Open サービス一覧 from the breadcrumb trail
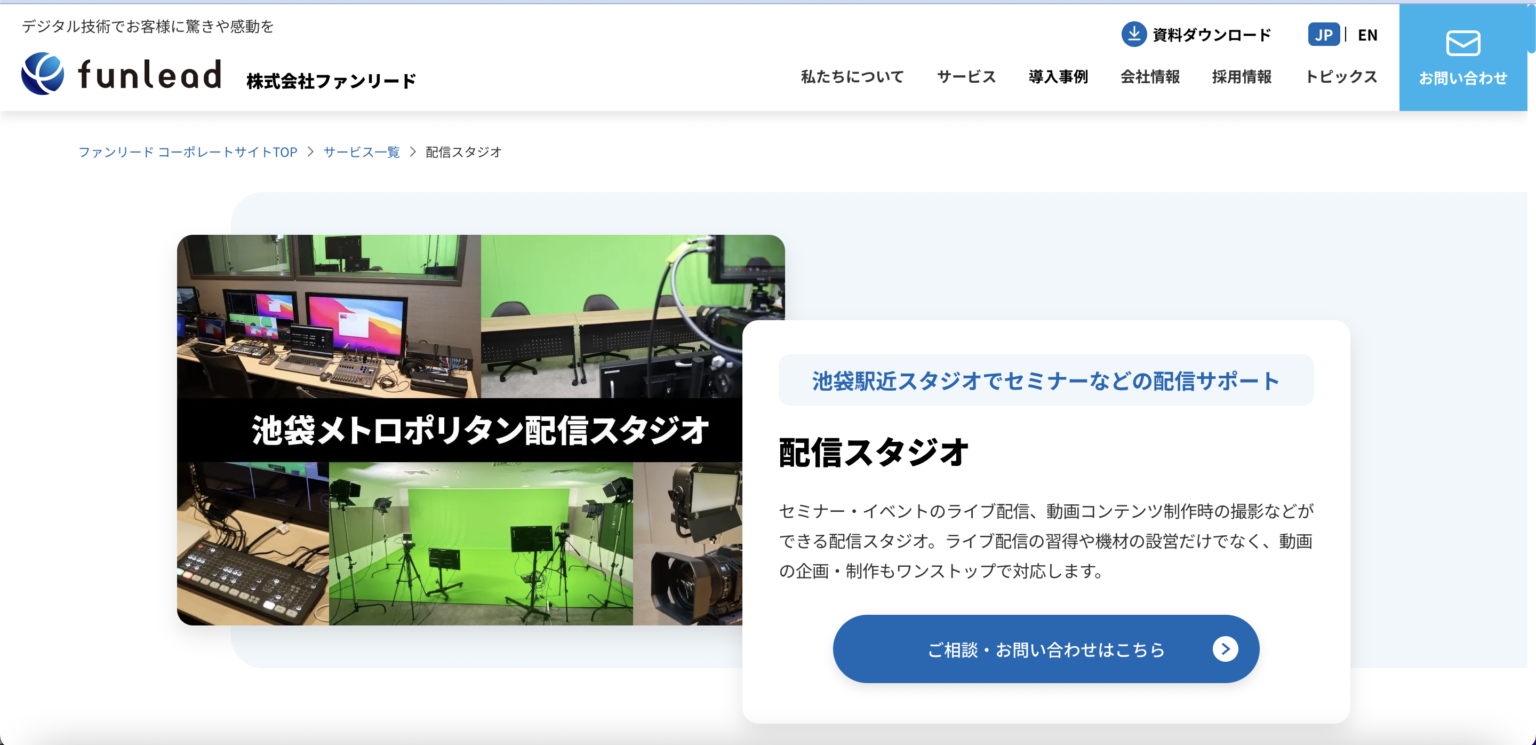 [x=361, y=151]
